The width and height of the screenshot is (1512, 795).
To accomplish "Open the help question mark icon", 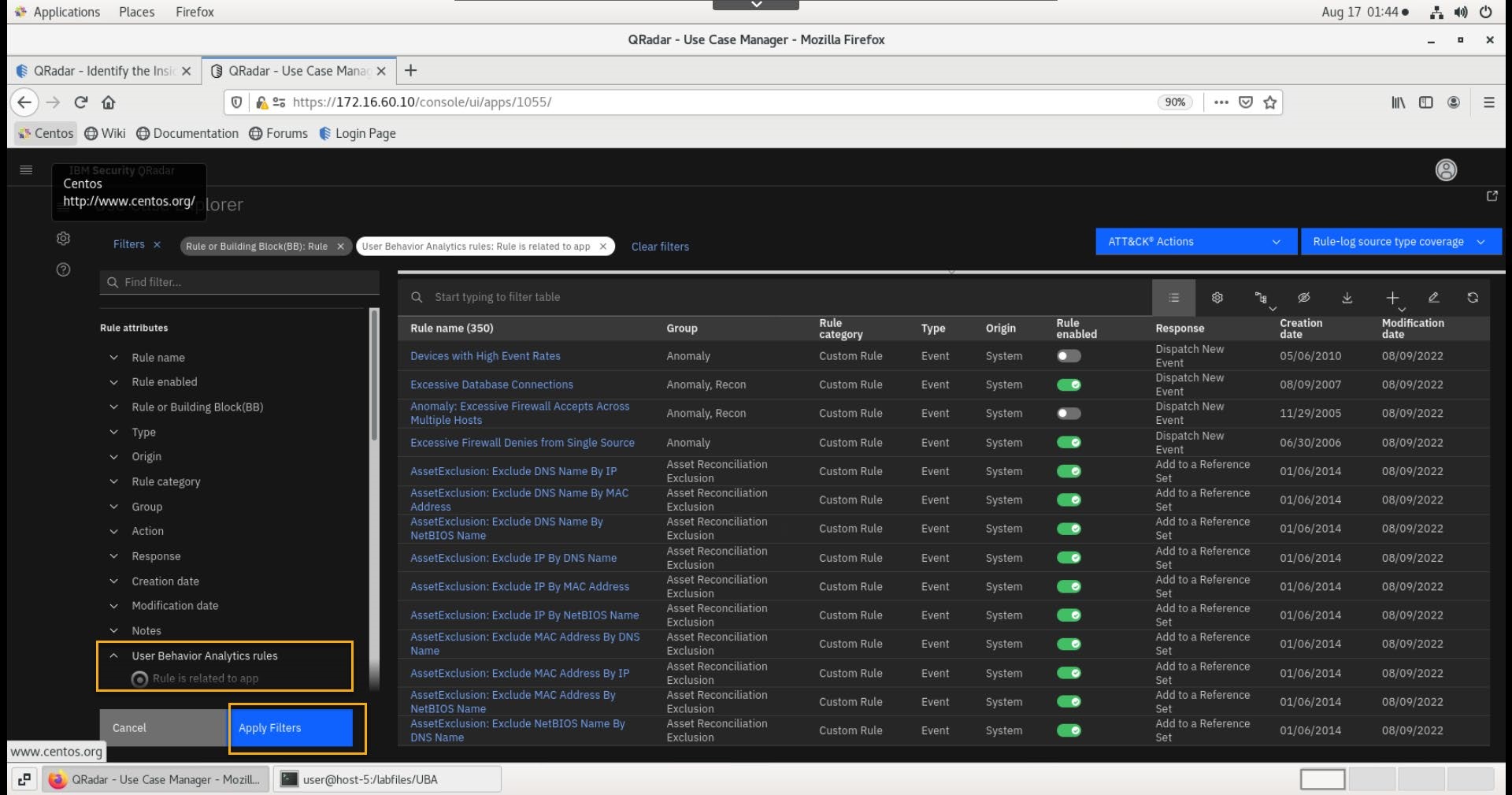I will point(64,269).
